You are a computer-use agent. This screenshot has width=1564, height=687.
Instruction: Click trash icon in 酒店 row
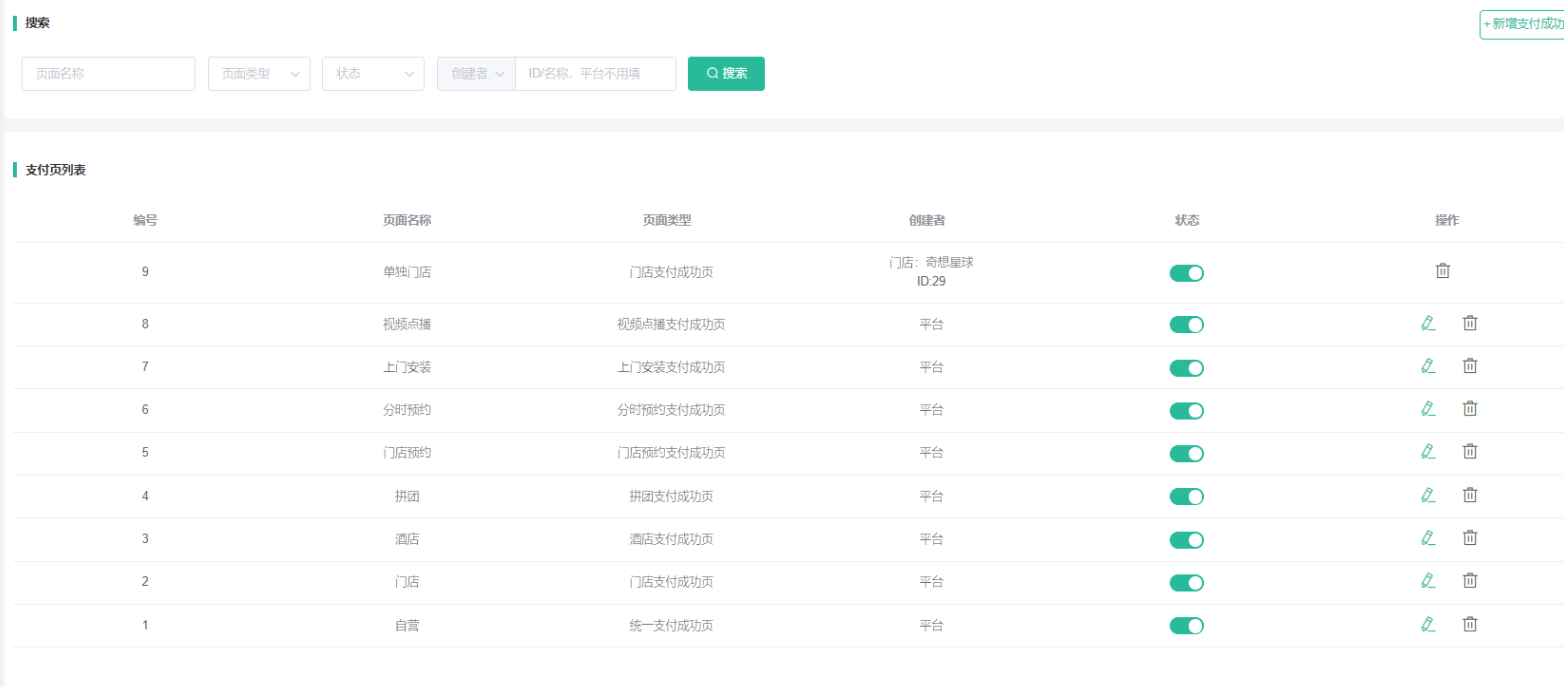1470,538
